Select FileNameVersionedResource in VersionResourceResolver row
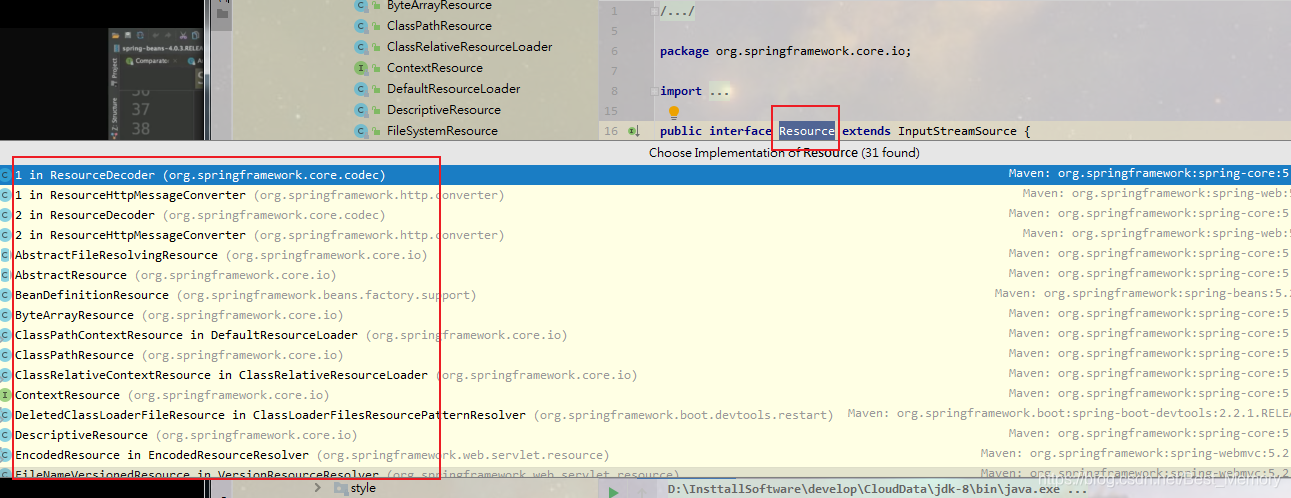Screen dimensions: 1291x498 pos(645,473)
